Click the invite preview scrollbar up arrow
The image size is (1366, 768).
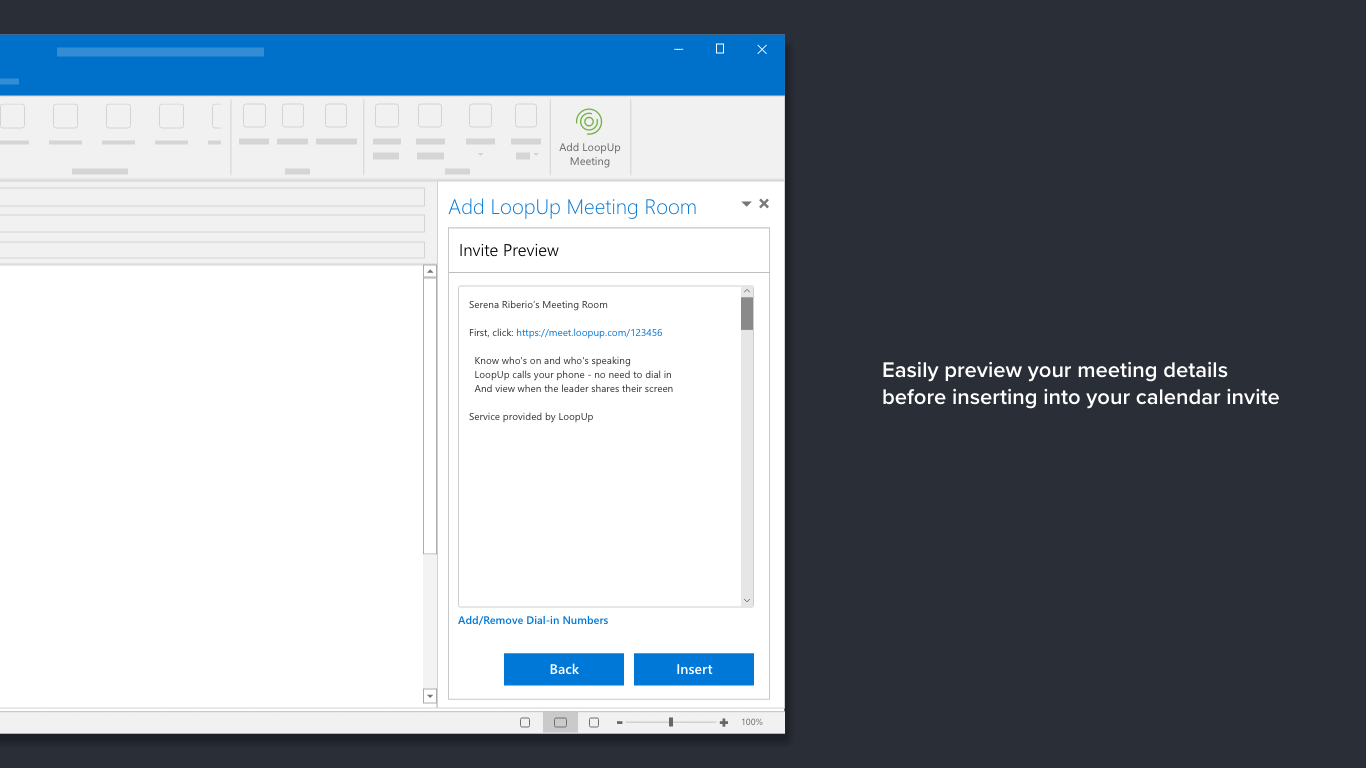click(747, 292)
